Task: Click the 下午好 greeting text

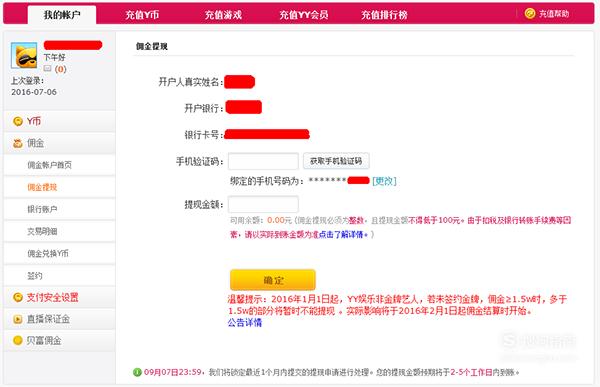Action: point(54,57)
